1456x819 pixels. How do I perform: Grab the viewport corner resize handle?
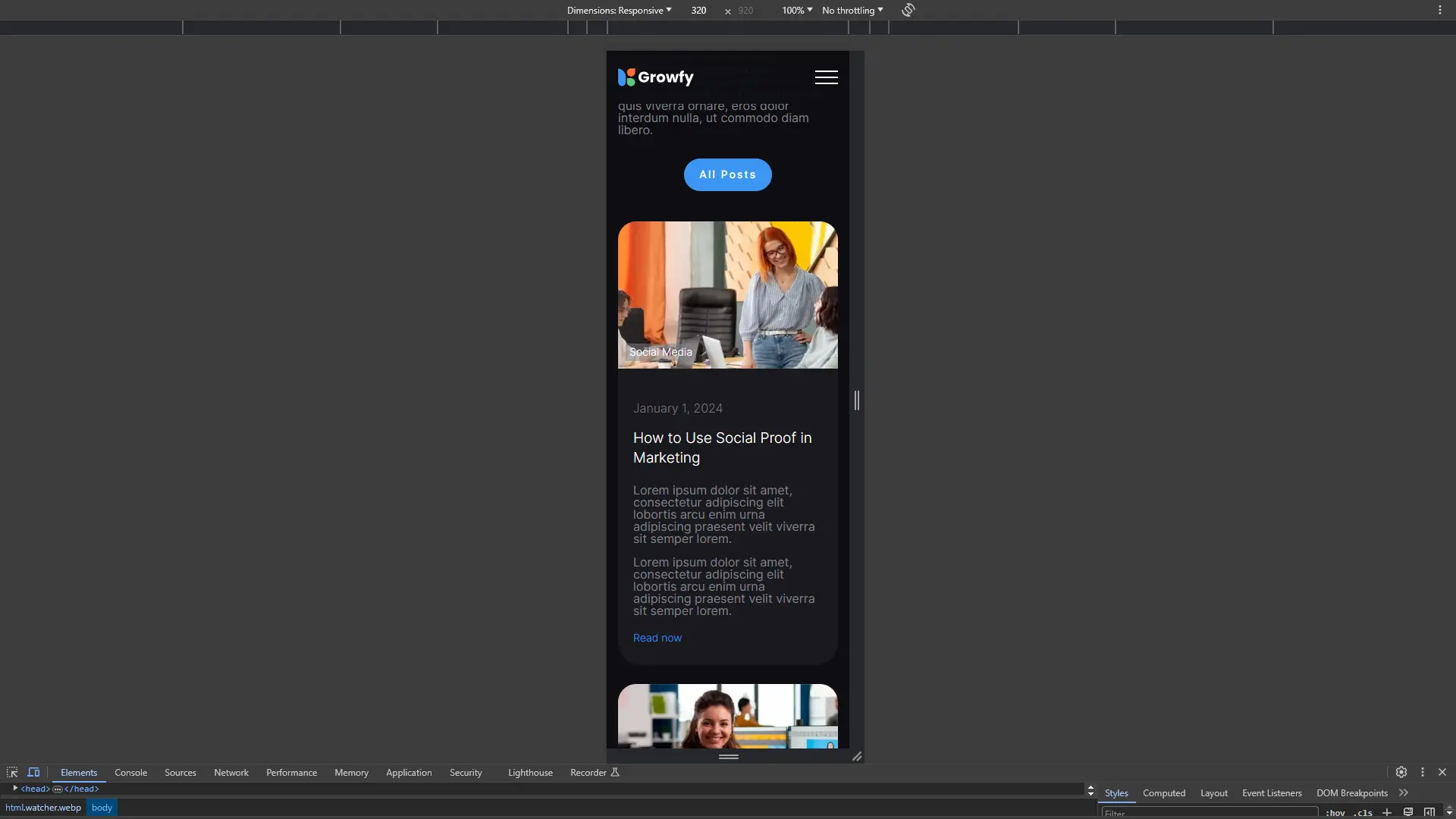[857, 756]
